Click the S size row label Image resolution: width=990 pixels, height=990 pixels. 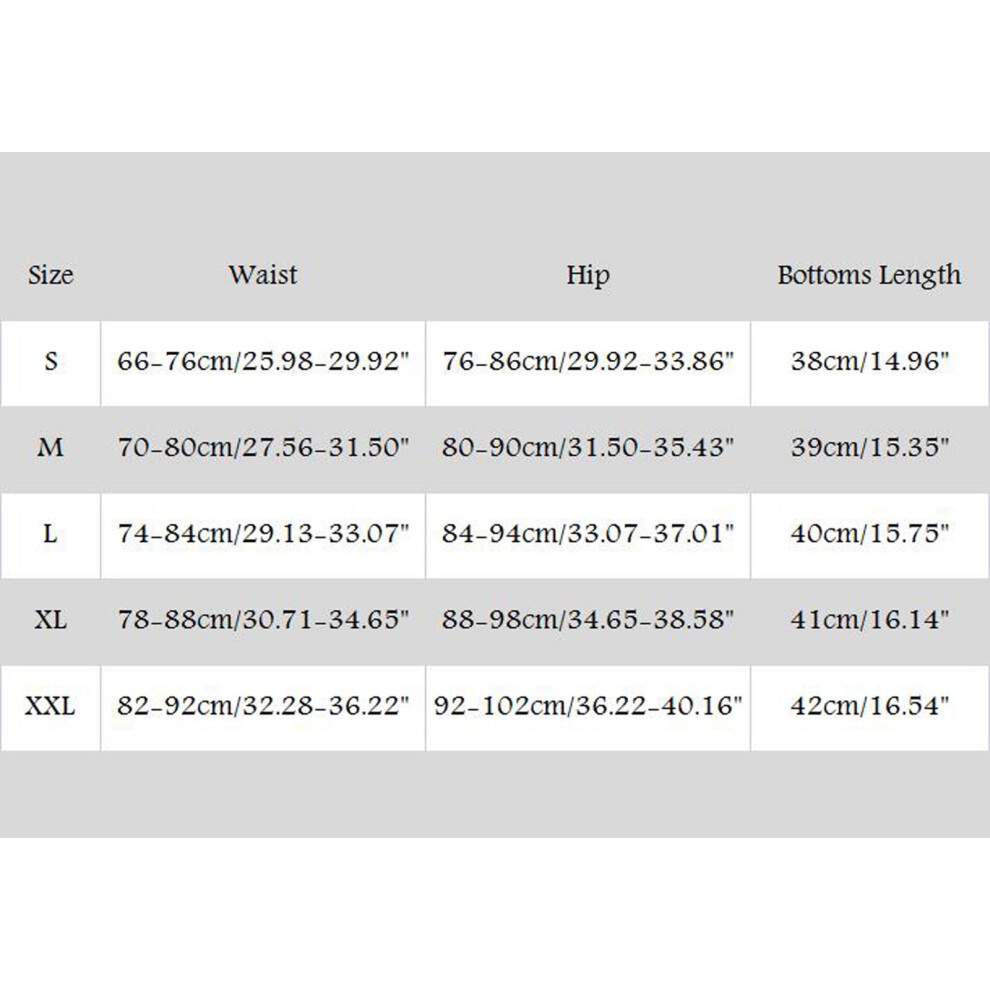click(x=51, y=362)
